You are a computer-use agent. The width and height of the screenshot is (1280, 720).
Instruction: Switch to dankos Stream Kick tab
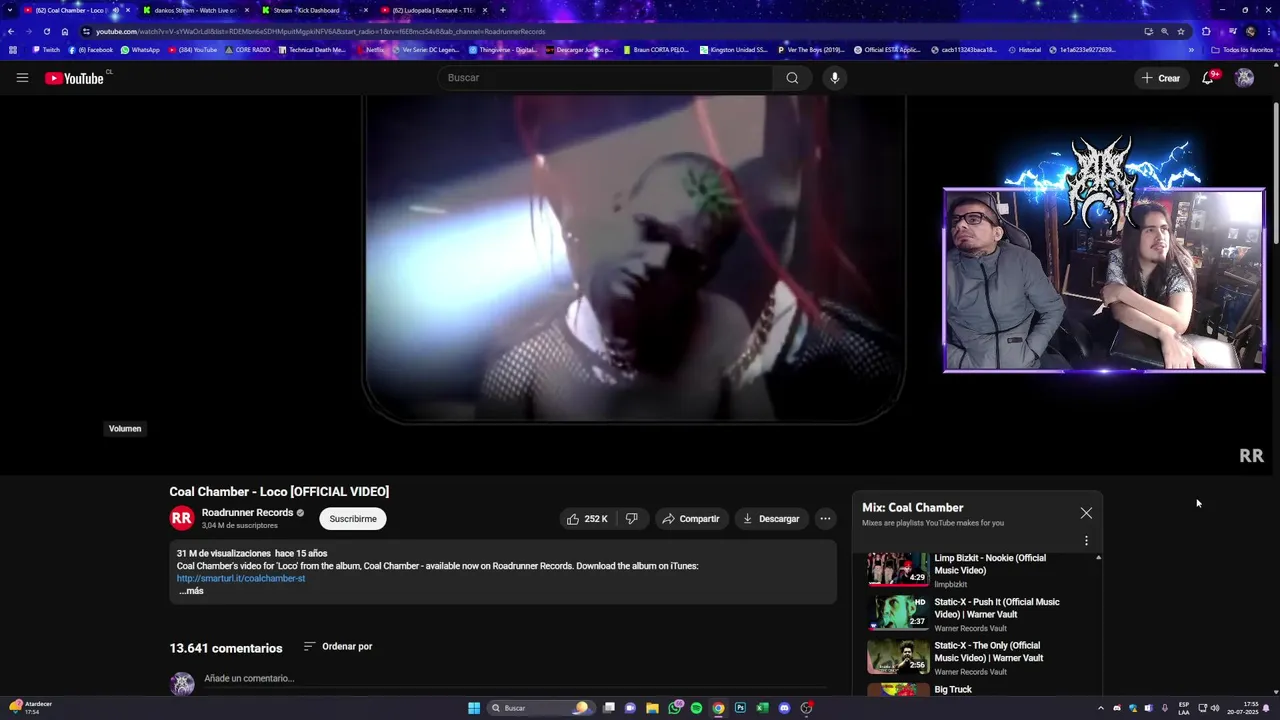194,10
